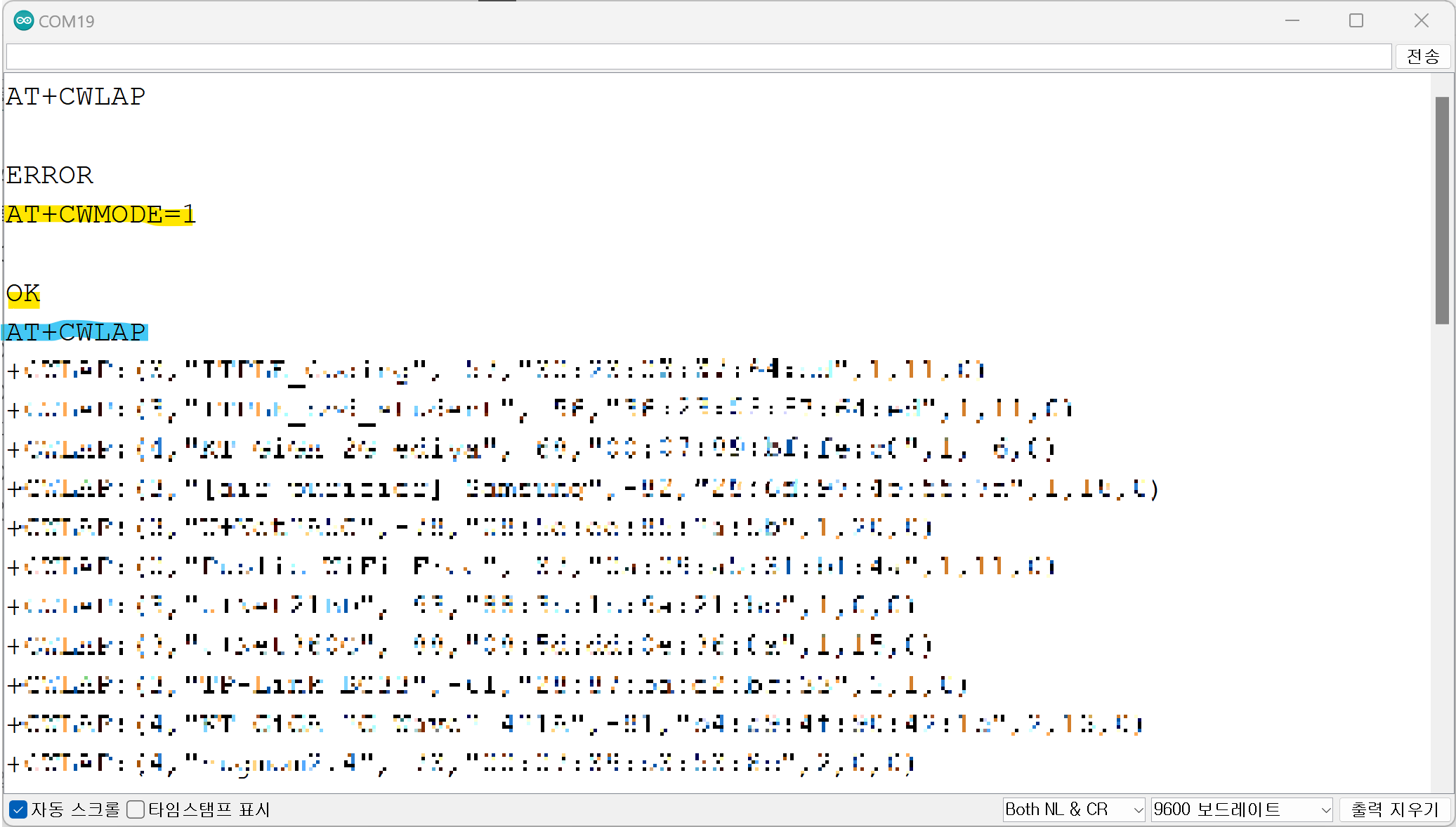This screenshot has height=827, width=1456.
Task: Click the highlighted AT+CWMODE=1 output line
Action: click(100, 214)
